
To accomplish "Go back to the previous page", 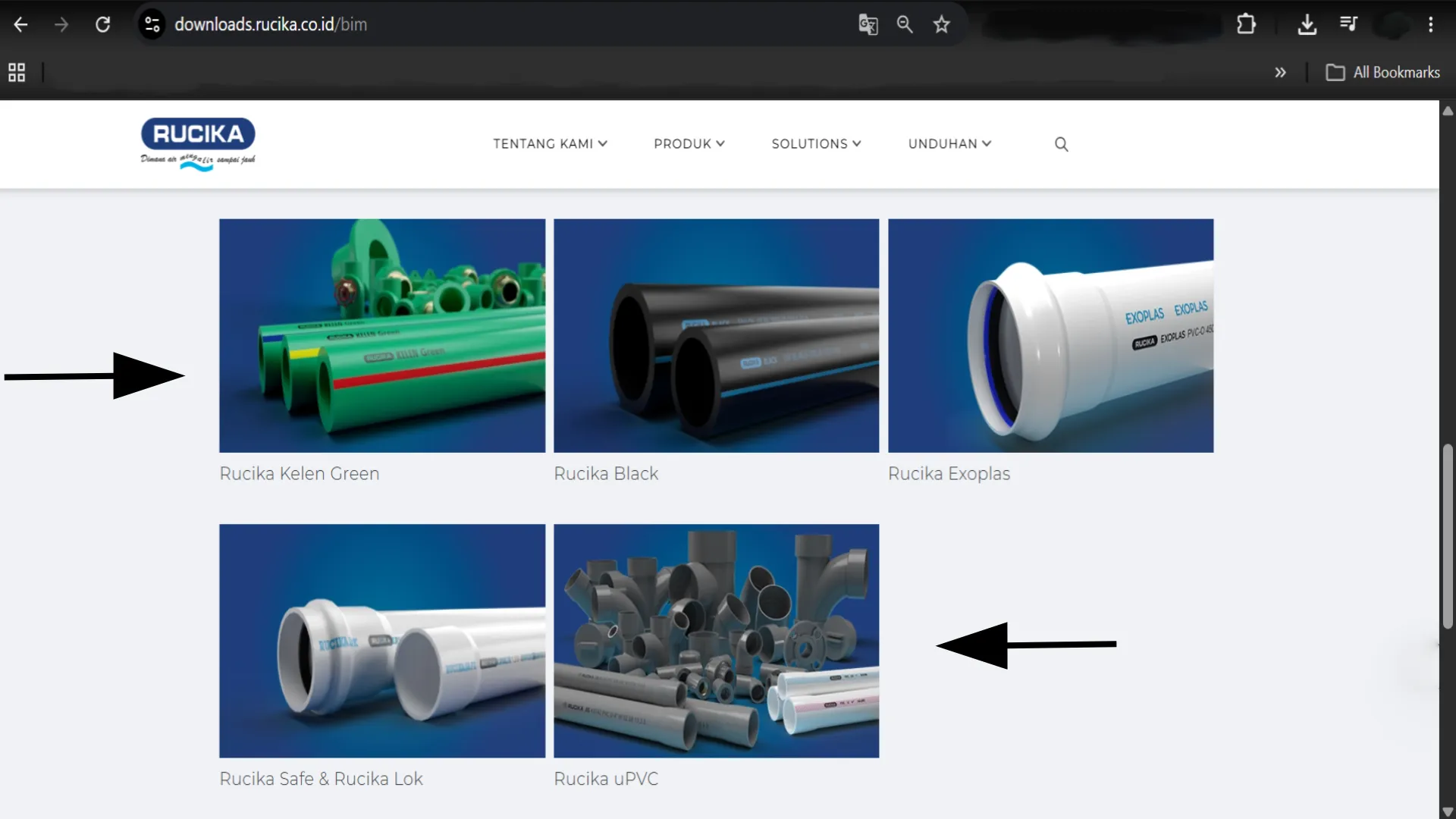I will pyautogui.click(x=20, y=24).
